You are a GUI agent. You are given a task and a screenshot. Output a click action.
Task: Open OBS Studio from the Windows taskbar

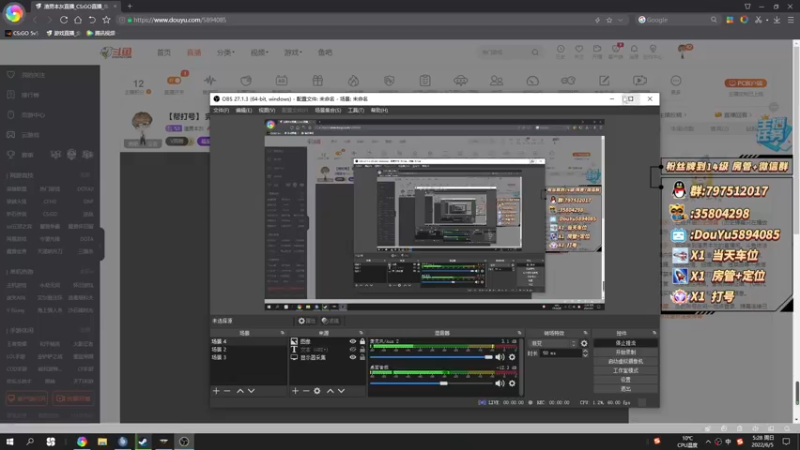(184, 441)
